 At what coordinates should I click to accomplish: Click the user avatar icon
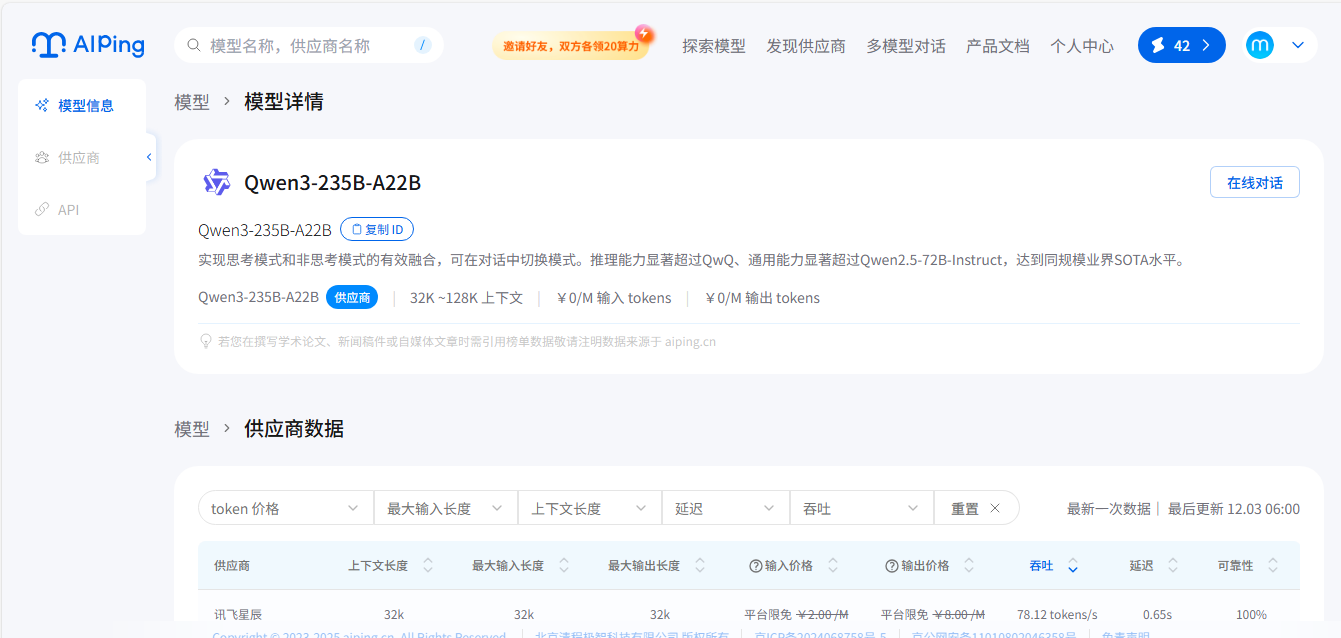click(1260, 45)
